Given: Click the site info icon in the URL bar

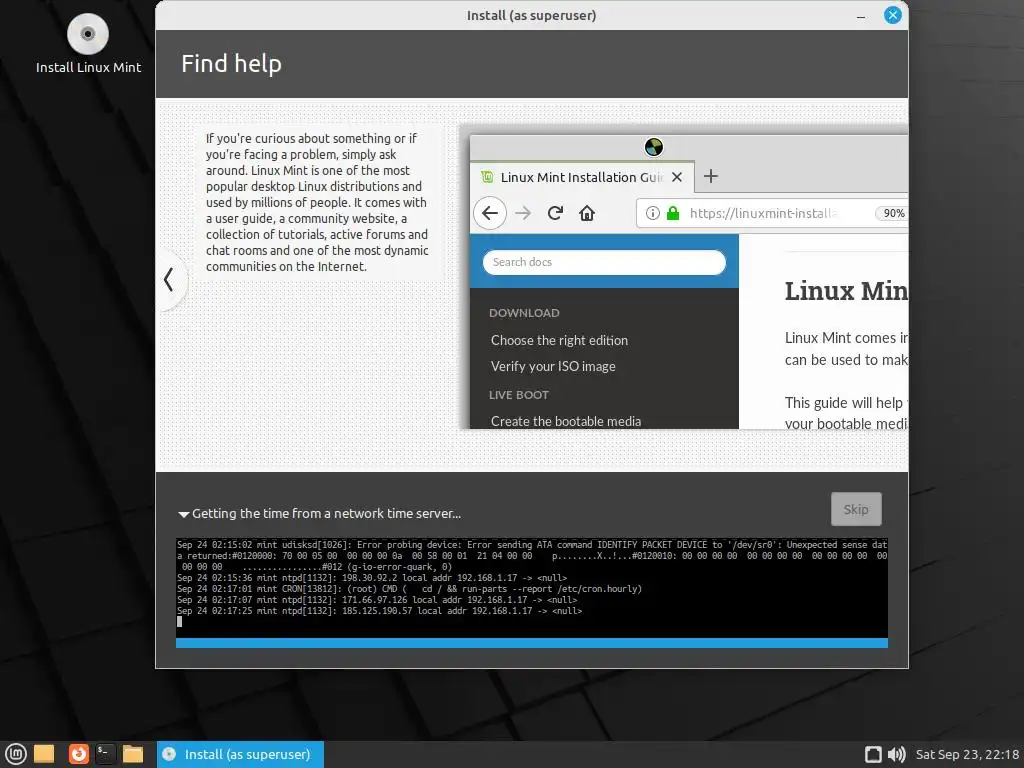Looking at the screenshot, I should [652, 213].
